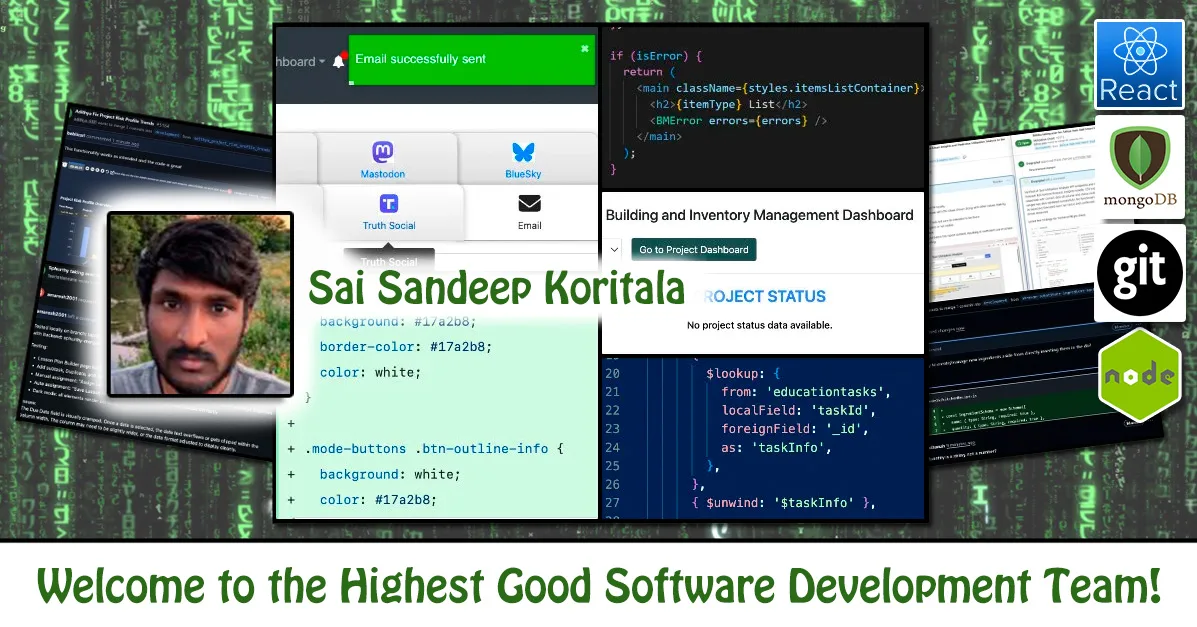Click the .mode-buttons .btn-outline-info selector line

coord(434,449)
